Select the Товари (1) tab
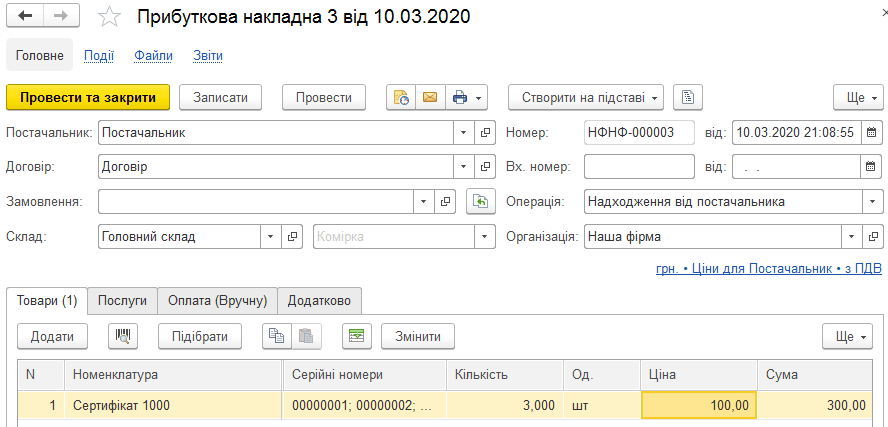888x427 pixels. point(47,301)
